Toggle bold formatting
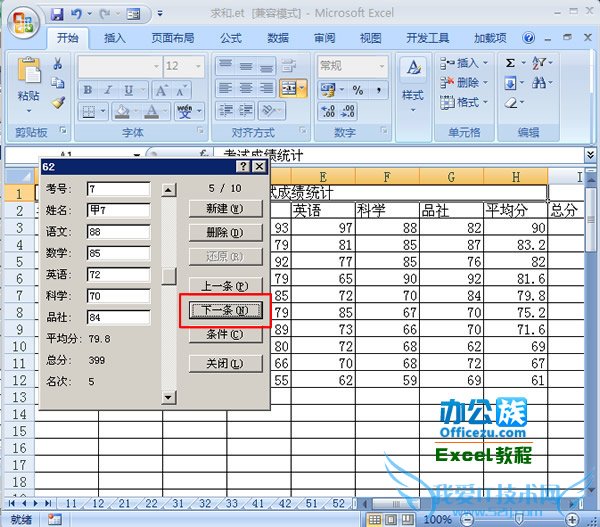This screenshot has height=527, width=600. pyautogui.click(x=88, y=90)
